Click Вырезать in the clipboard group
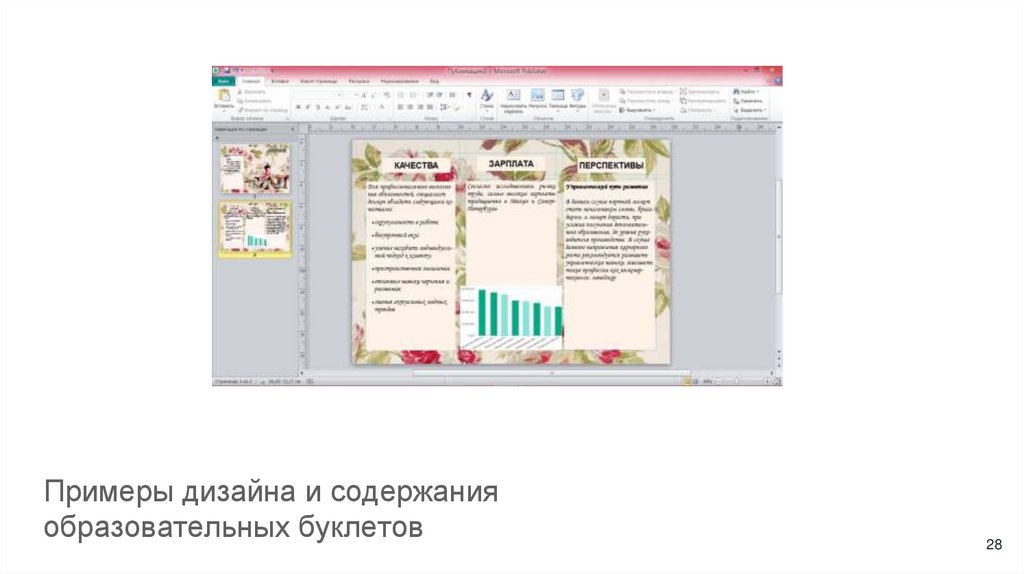This screenshot has height=574, width=1024. pos(251,92)
